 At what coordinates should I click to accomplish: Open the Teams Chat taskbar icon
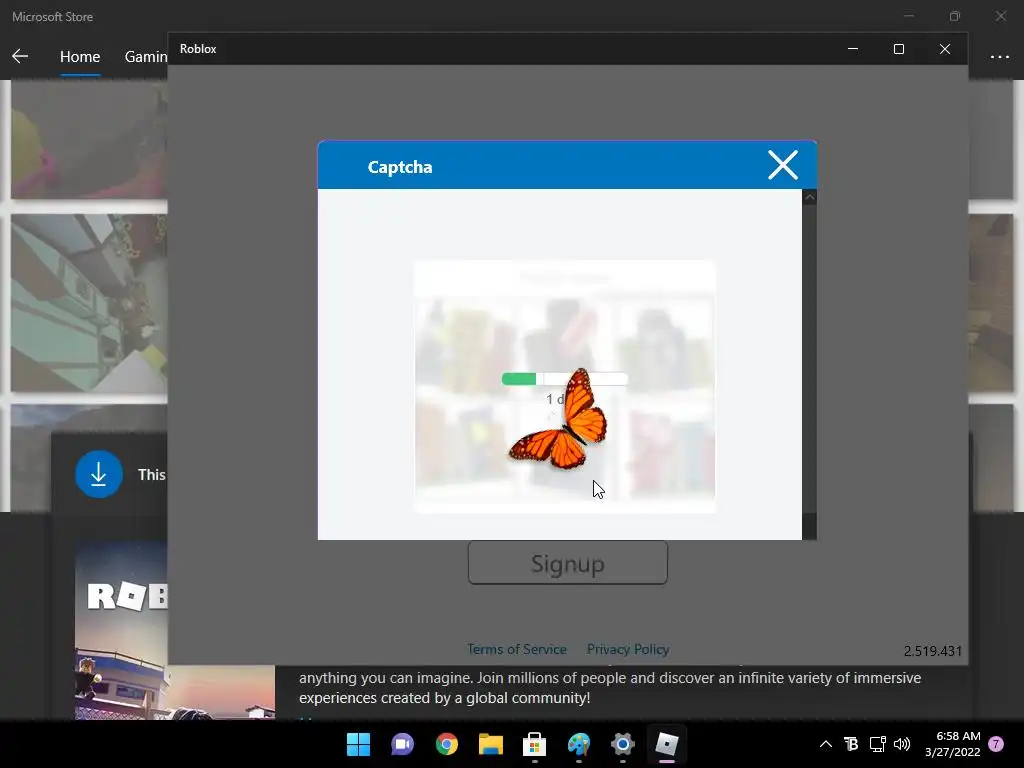pos(402,744)
